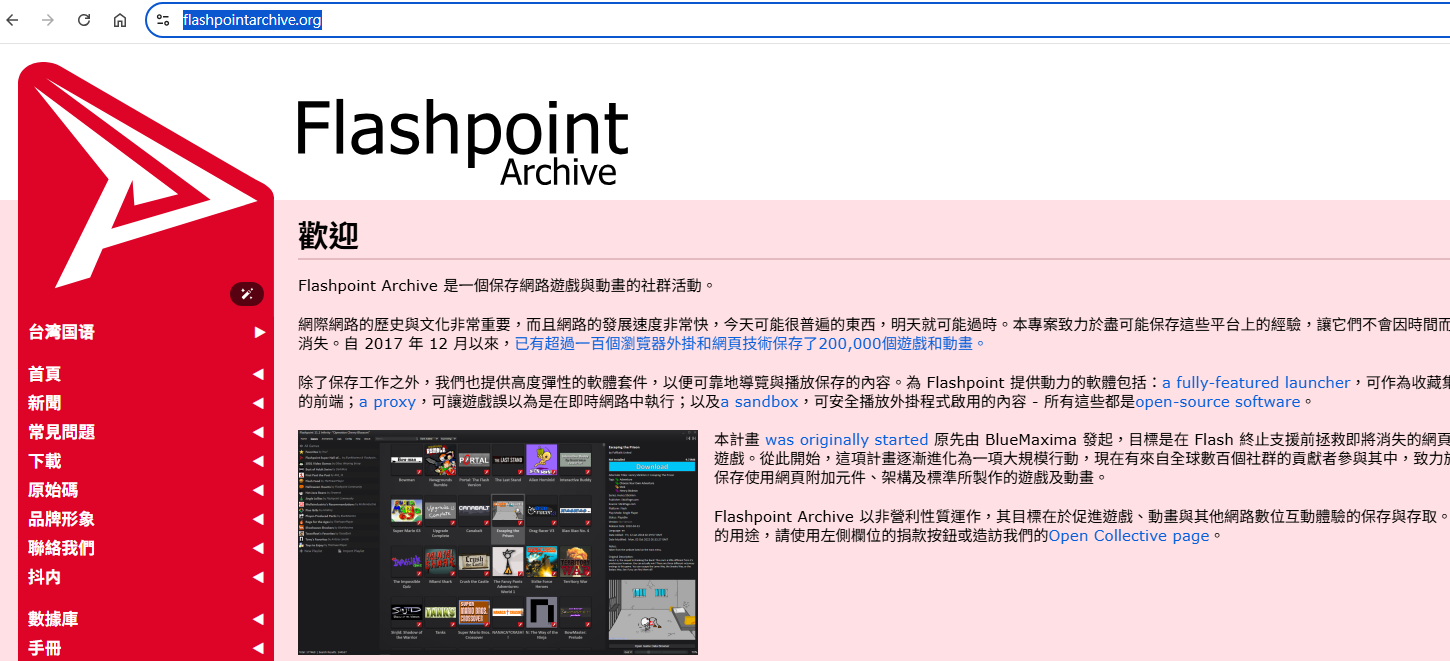Open the 'a sandbox' link
The width and height of the screenshot is (1450, 661).
tap(759, 402)
